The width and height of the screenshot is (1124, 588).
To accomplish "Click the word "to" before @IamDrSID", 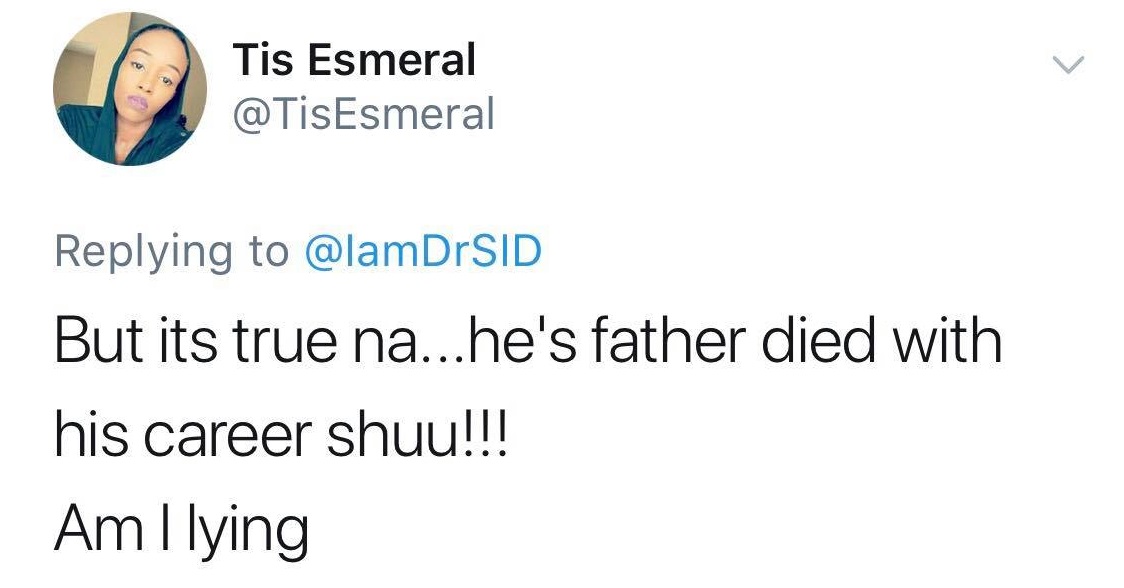I will [267, 251].
